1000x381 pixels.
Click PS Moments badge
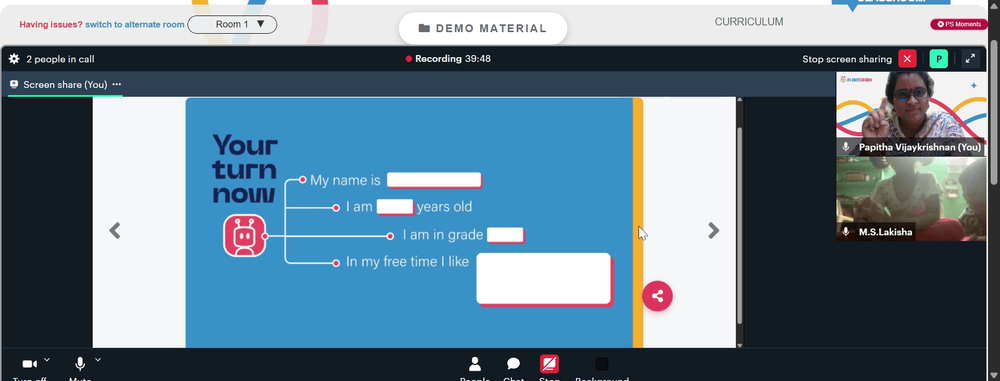click(959, 24)
